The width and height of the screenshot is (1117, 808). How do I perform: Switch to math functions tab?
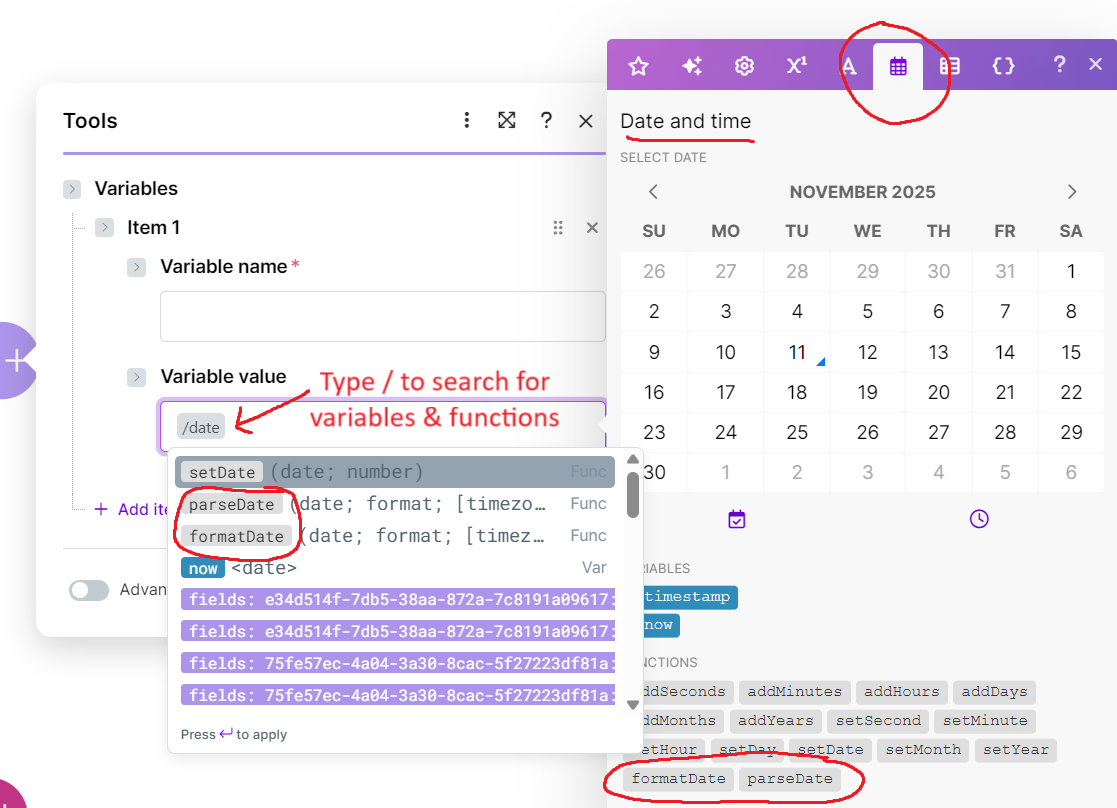pos(796,66)
